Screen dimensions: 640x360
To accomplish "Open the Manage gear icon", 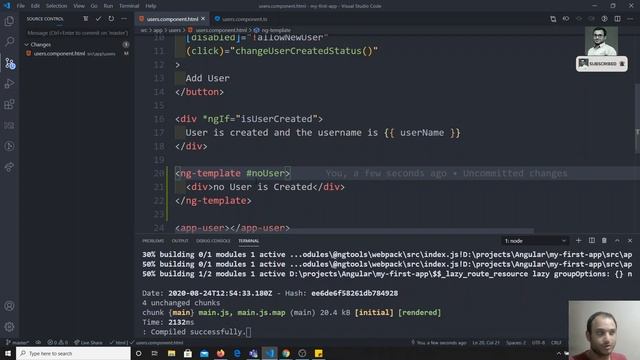I will tap(9, 327).
